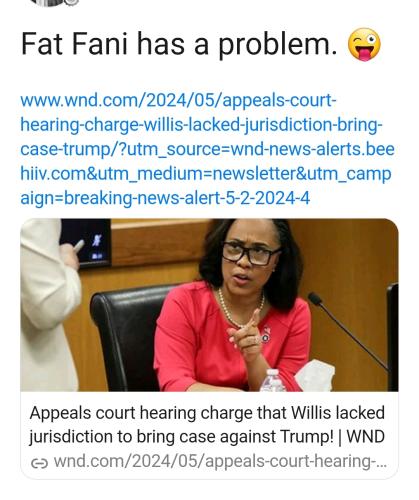Viewport: 419px width, 500px height.
Task: Click link line starting 'case-trump/?utm_source'
Action: coord(207,149)
